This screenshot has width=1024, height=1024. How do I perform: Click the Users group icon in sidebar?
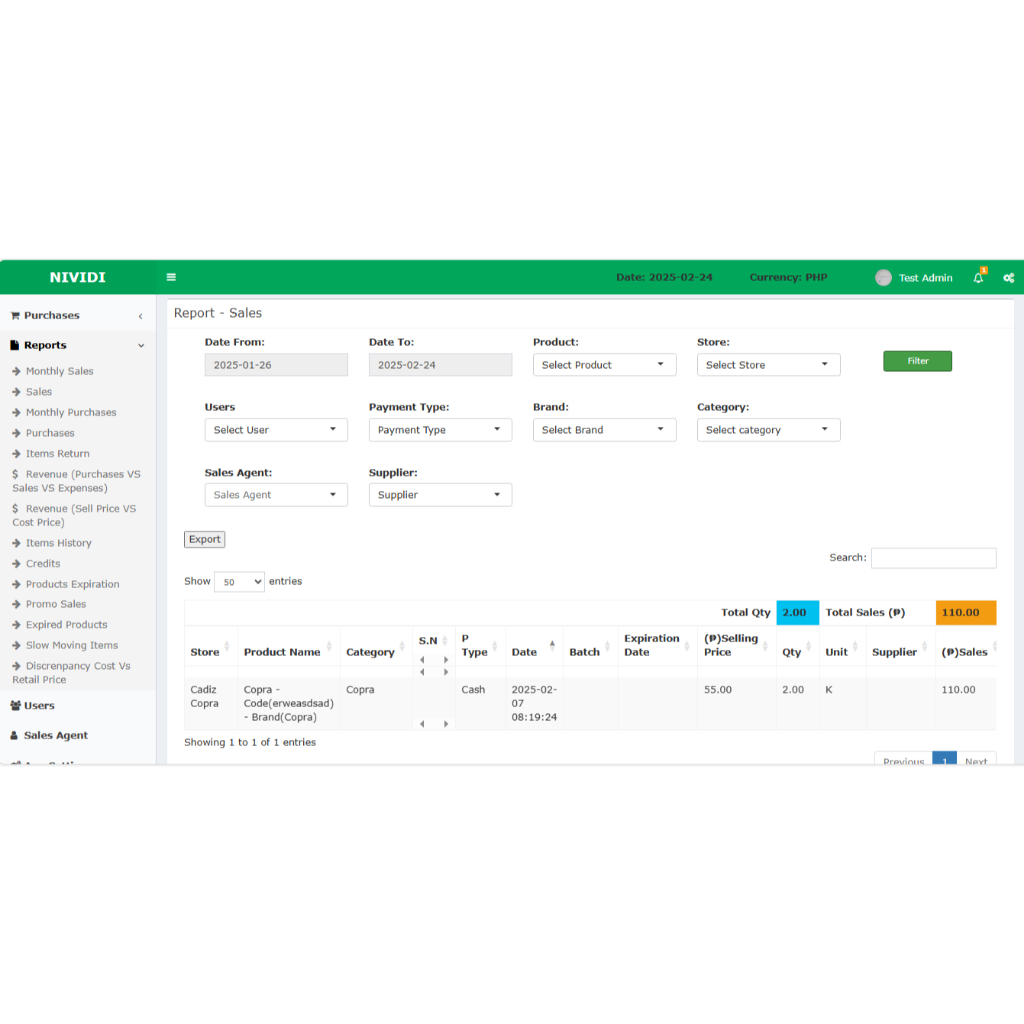pyautogui.click(x=15, y=706)
